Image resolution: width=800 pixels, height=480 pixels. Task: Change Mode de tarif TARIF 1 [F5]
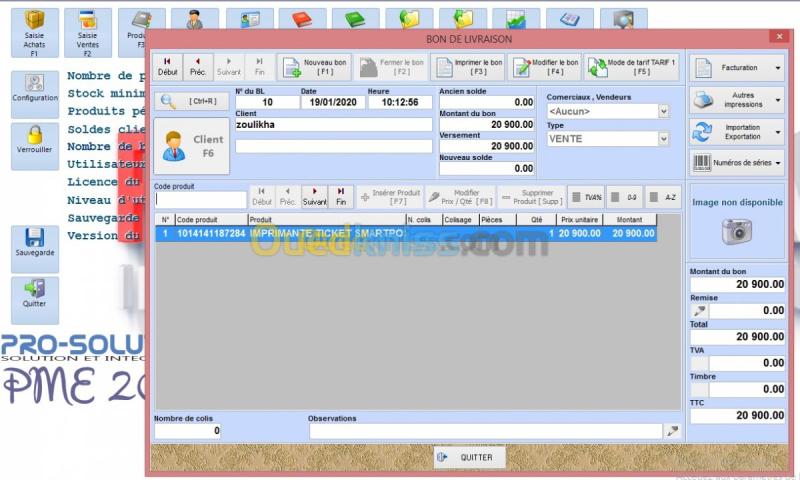click(632, 67)
